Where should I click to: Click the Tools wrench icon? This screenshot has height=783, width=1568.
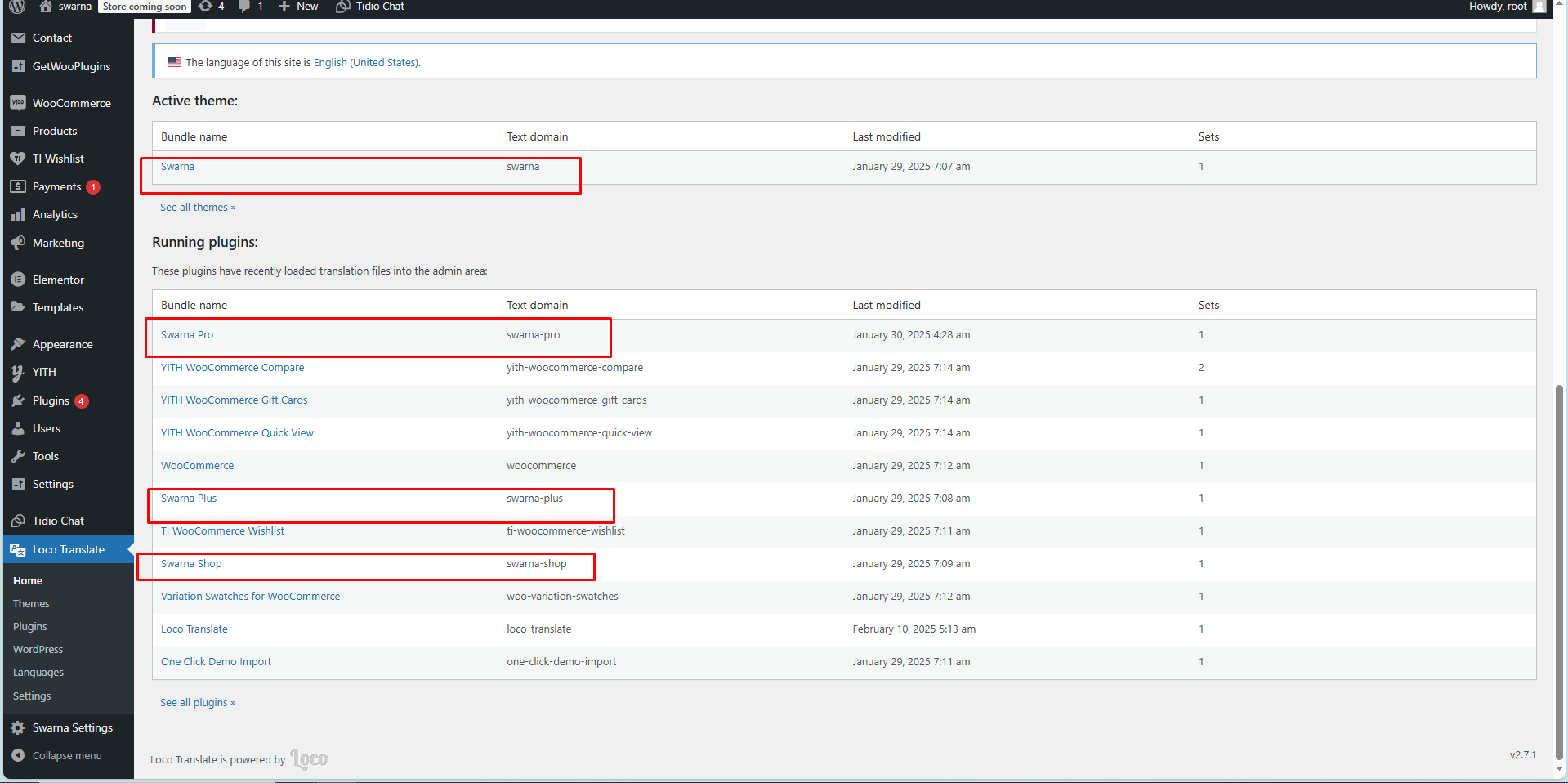coord(18,456)
